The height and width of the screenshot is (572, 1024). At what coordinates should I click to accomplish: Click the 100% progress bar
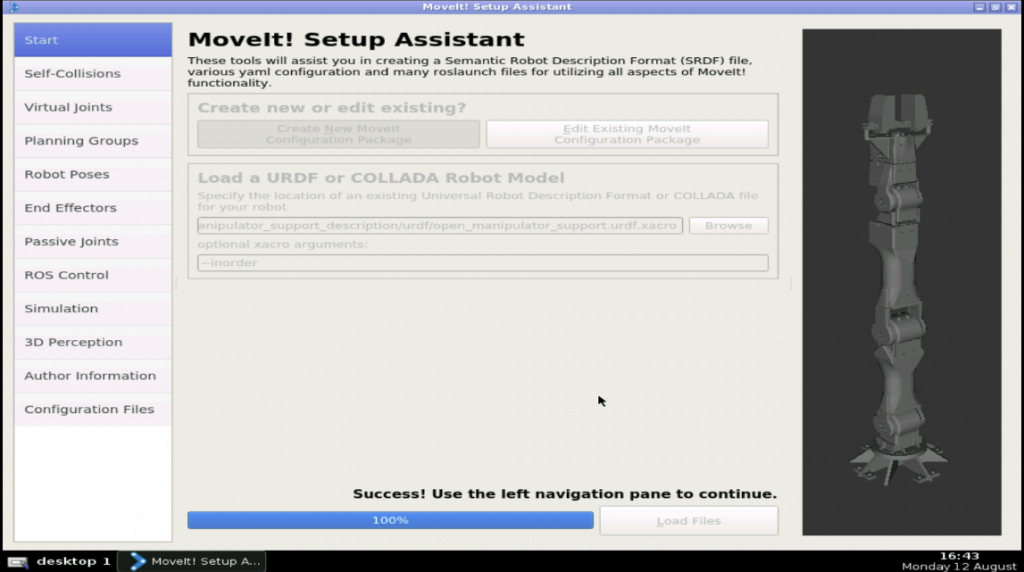tap(391, 520)
